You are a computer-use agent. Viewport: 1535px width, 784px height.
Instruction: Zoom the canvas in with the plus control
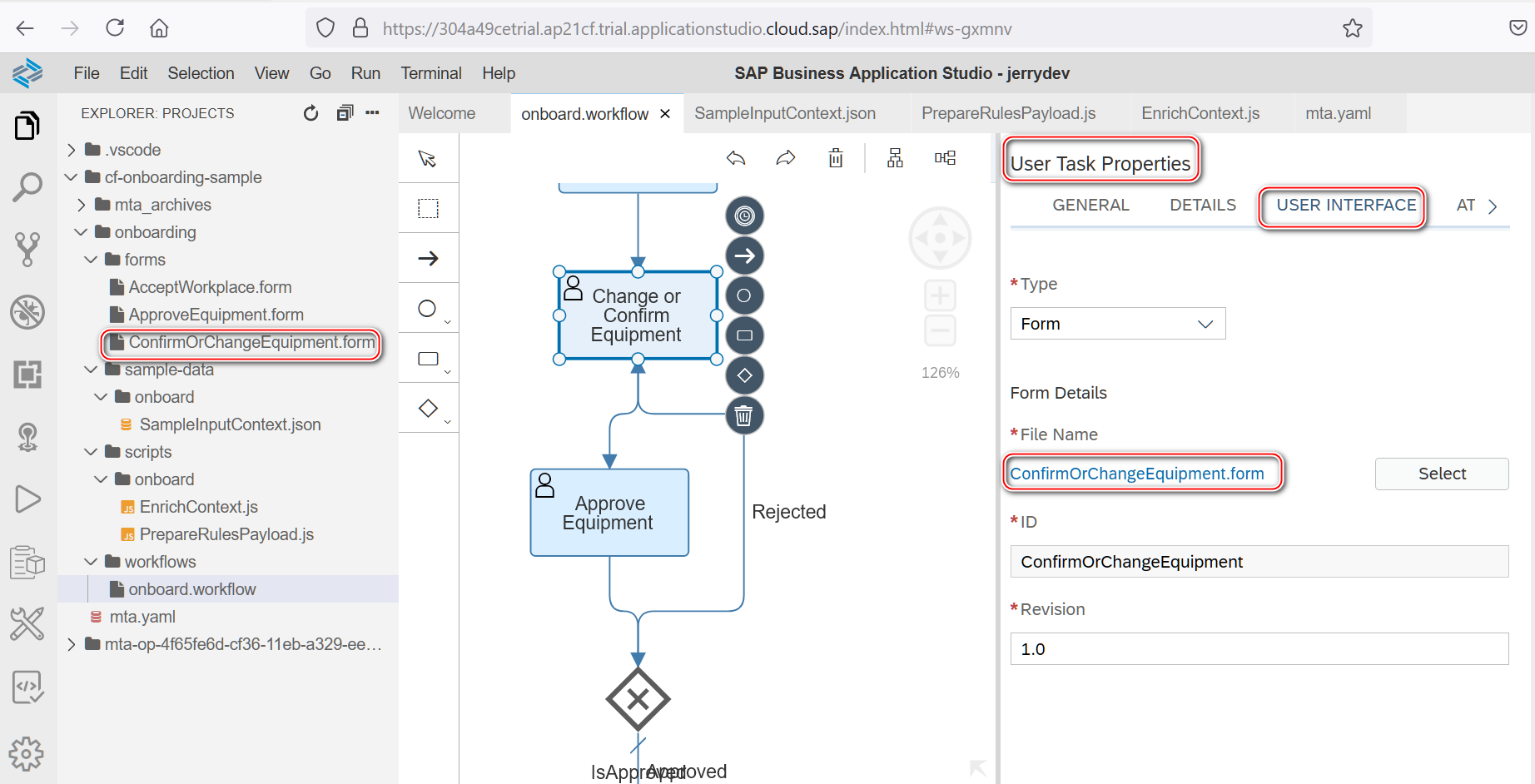click(940, 295)
